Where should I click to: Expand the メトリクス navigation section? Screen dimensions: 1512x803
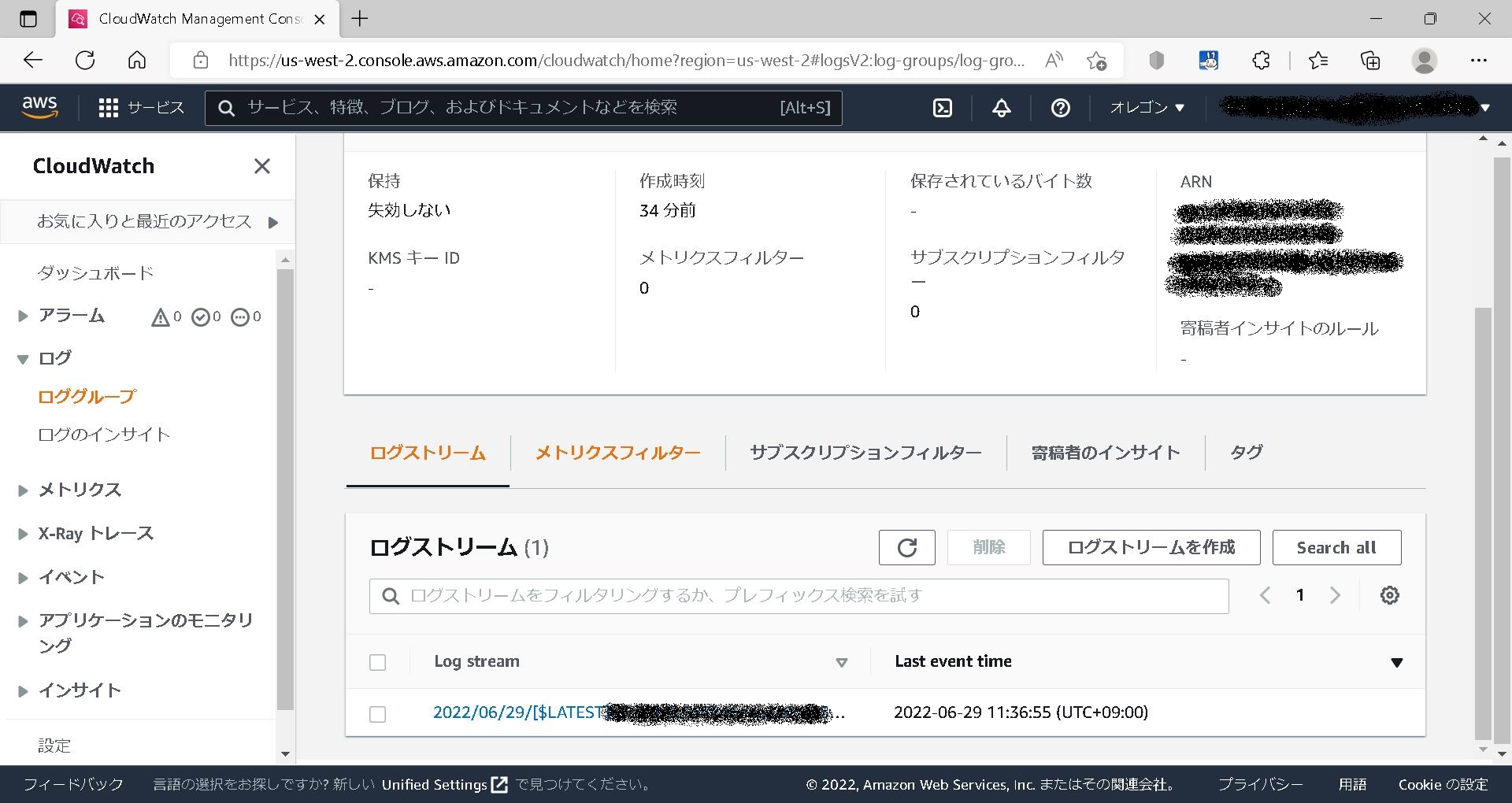click(23, 490)
